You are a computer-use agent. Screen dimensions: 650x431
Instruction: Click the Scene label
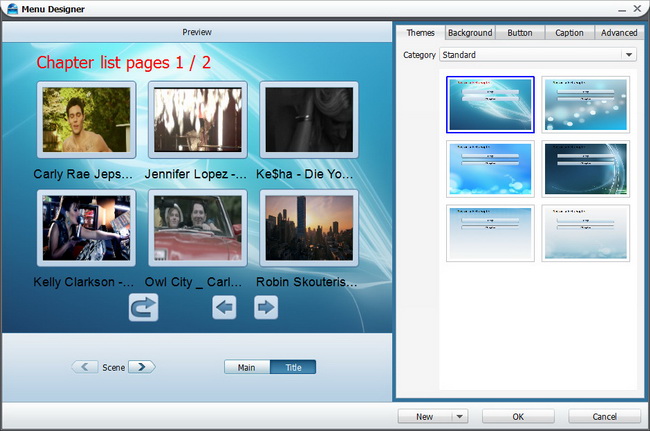(x=114, y=368)
